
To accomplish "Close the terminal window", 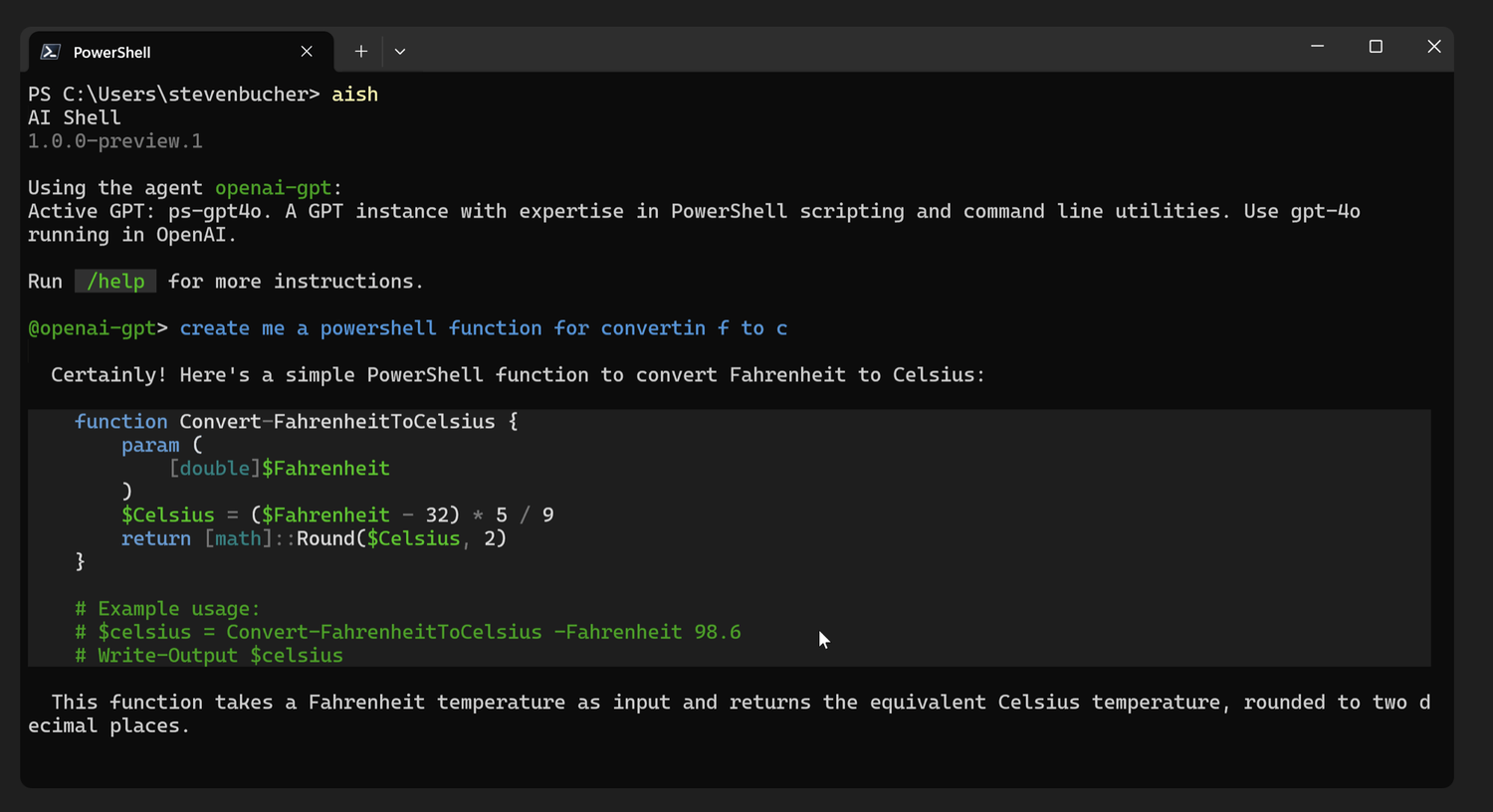I will (1434, 47).
